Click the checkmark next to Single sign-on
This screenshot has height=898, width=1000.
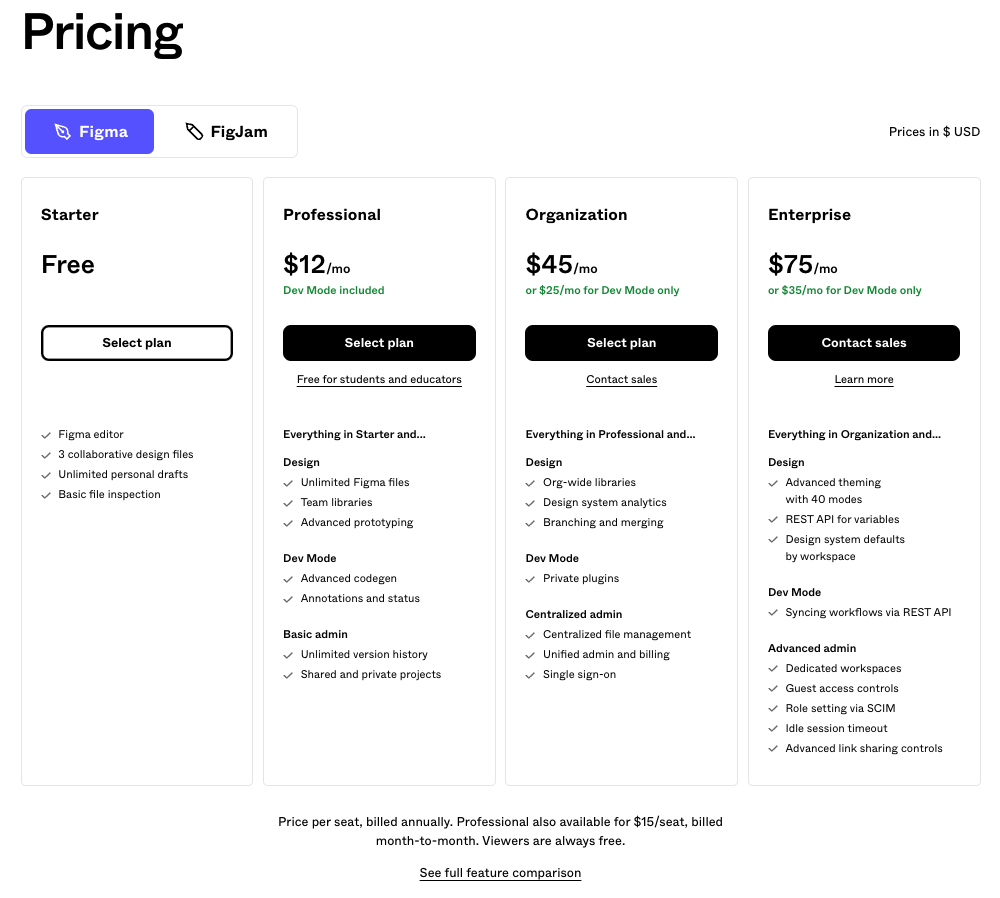tap(530, 674)
